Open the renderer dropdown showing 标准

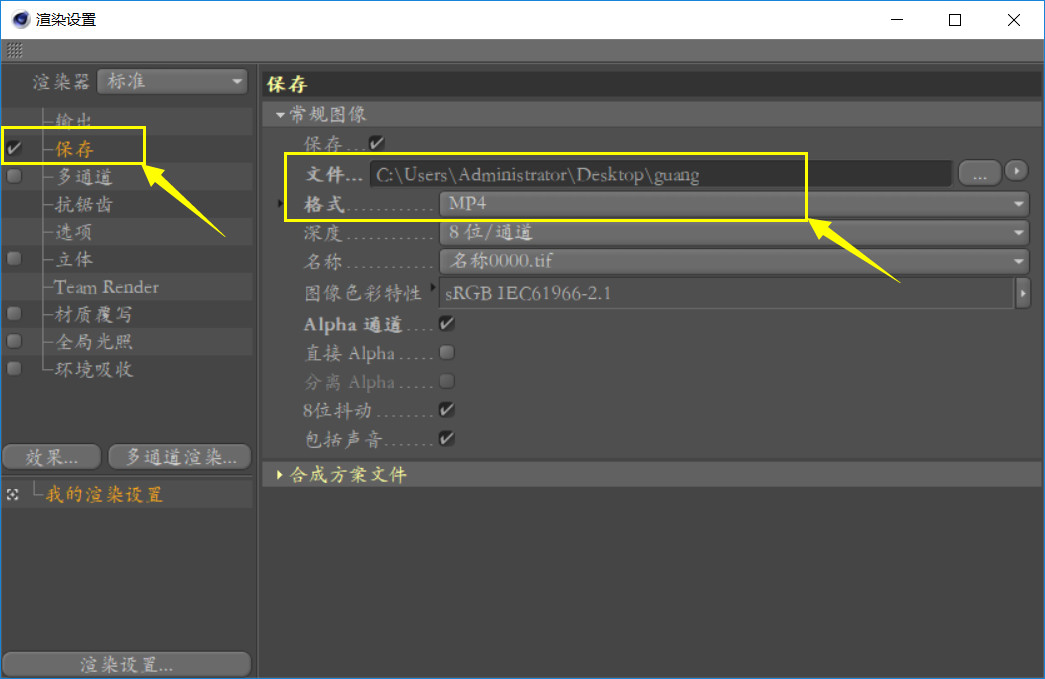[x=173, y=81]
